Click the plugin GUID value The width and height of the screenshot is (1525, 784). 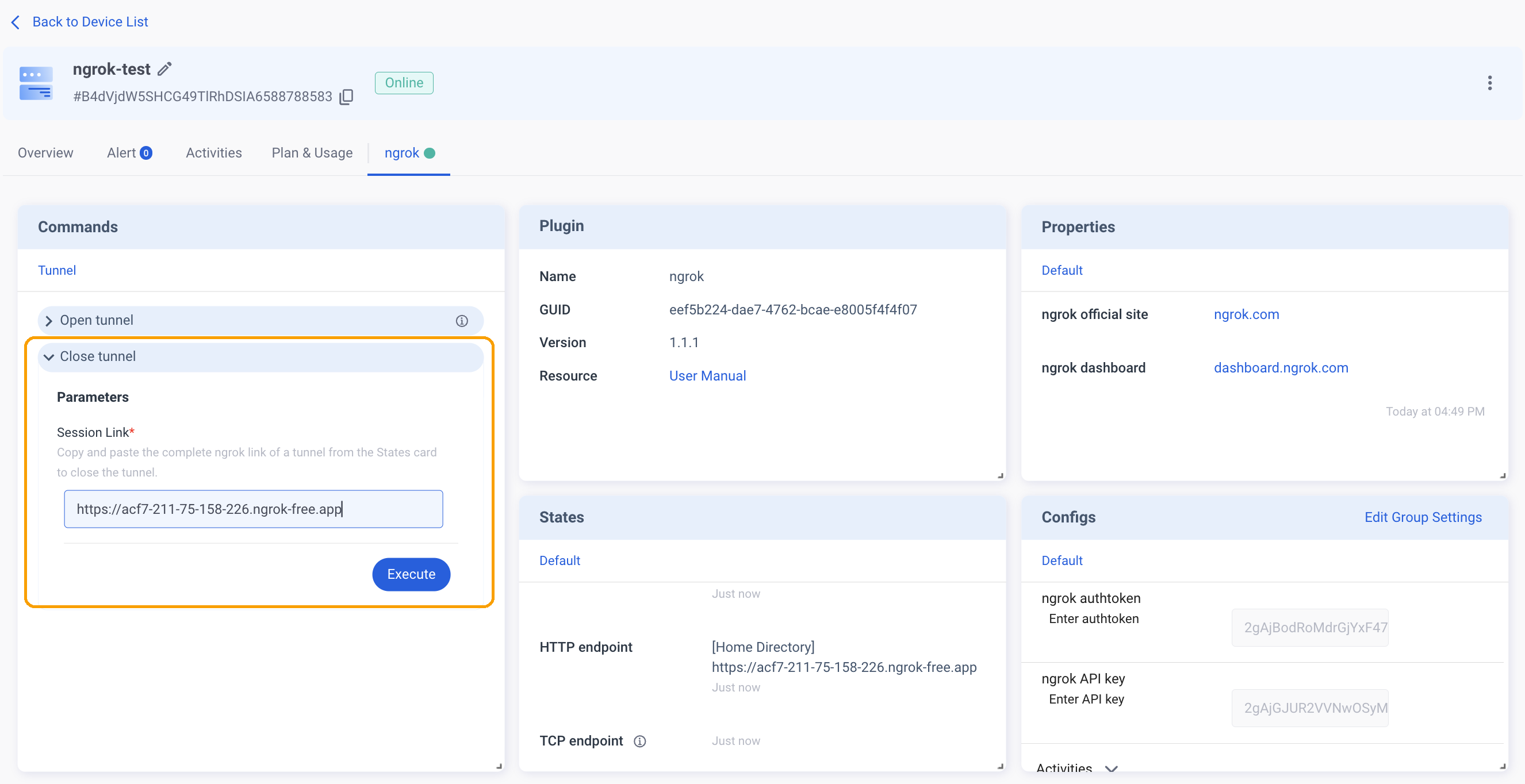(793, 309)
